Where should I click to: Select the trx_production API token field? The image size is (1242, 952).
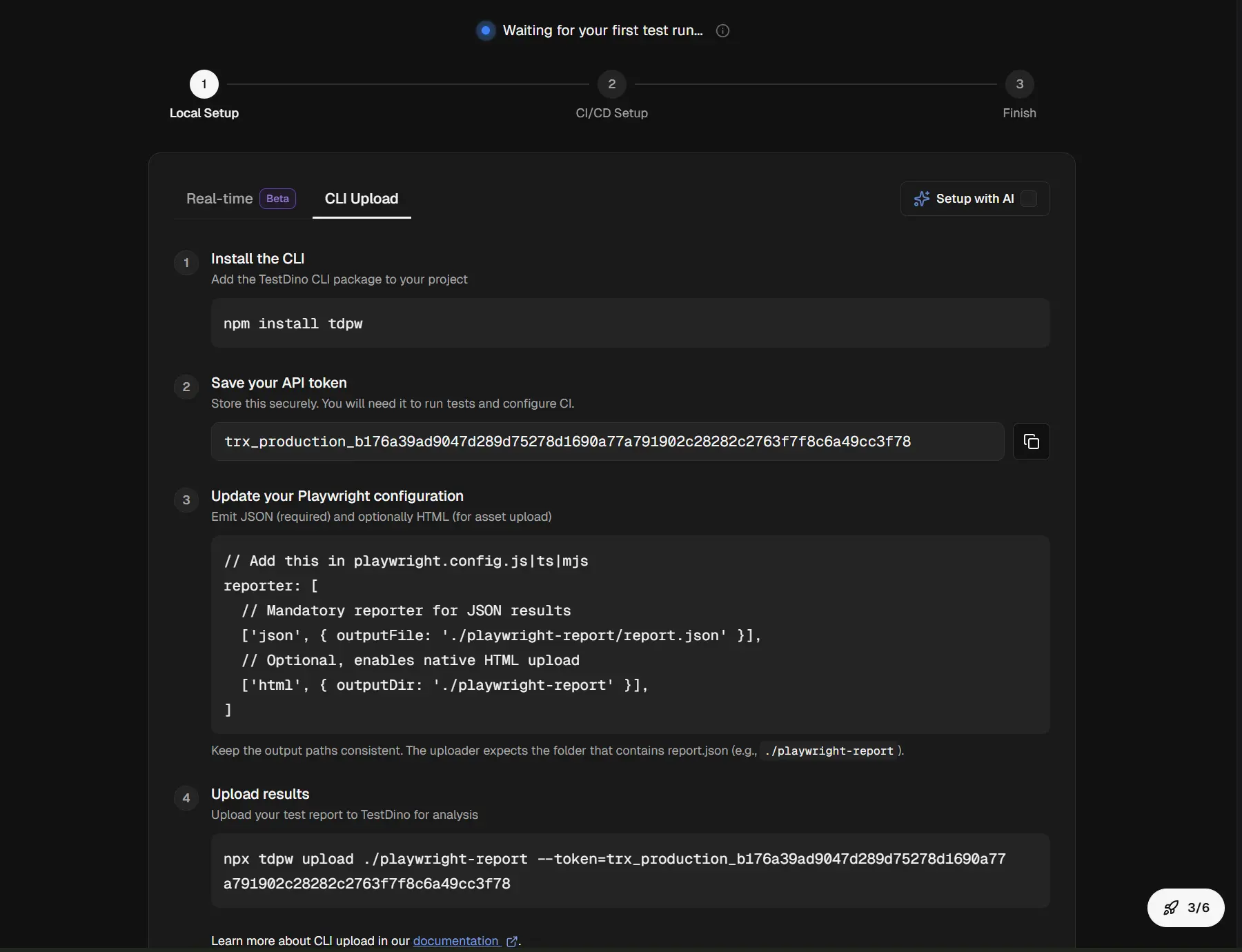tap(607, 442)
